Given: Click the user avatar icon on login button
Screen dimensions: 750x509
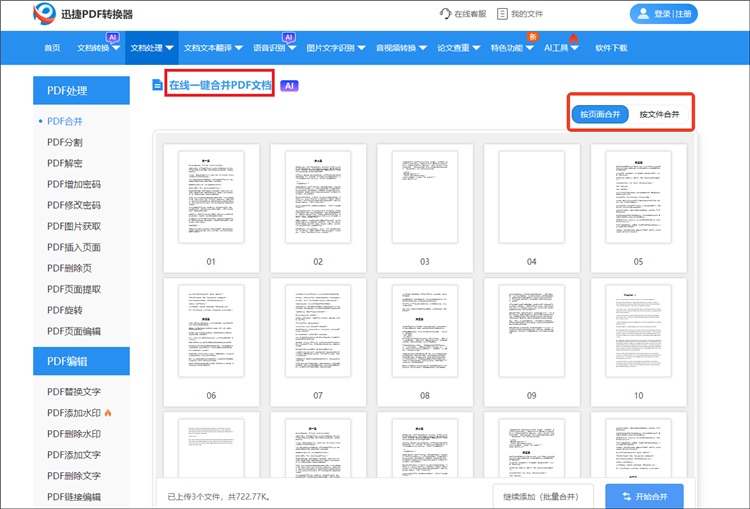Looking at the screenshot, I should pyautogui.click(x=645, y=14).
